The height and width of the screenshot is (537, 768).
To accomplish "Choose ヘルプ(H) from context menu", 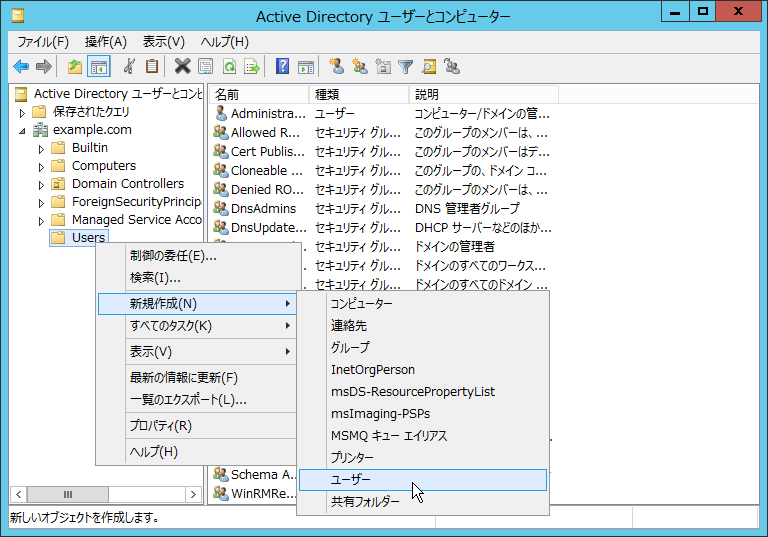I will click(197, 451).
